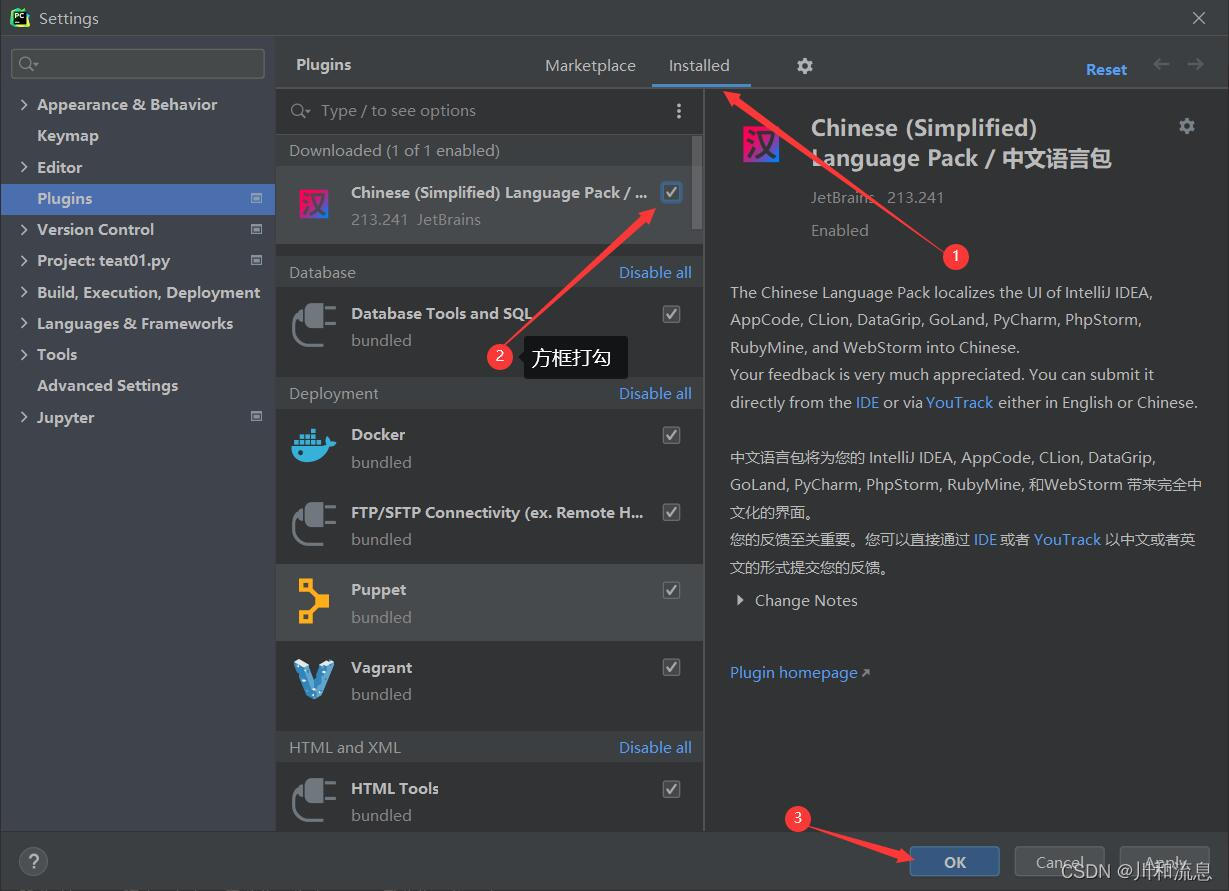
Task: Click the project-level icon beside Project: teat01.py
Action: click(x=256, y=260)
